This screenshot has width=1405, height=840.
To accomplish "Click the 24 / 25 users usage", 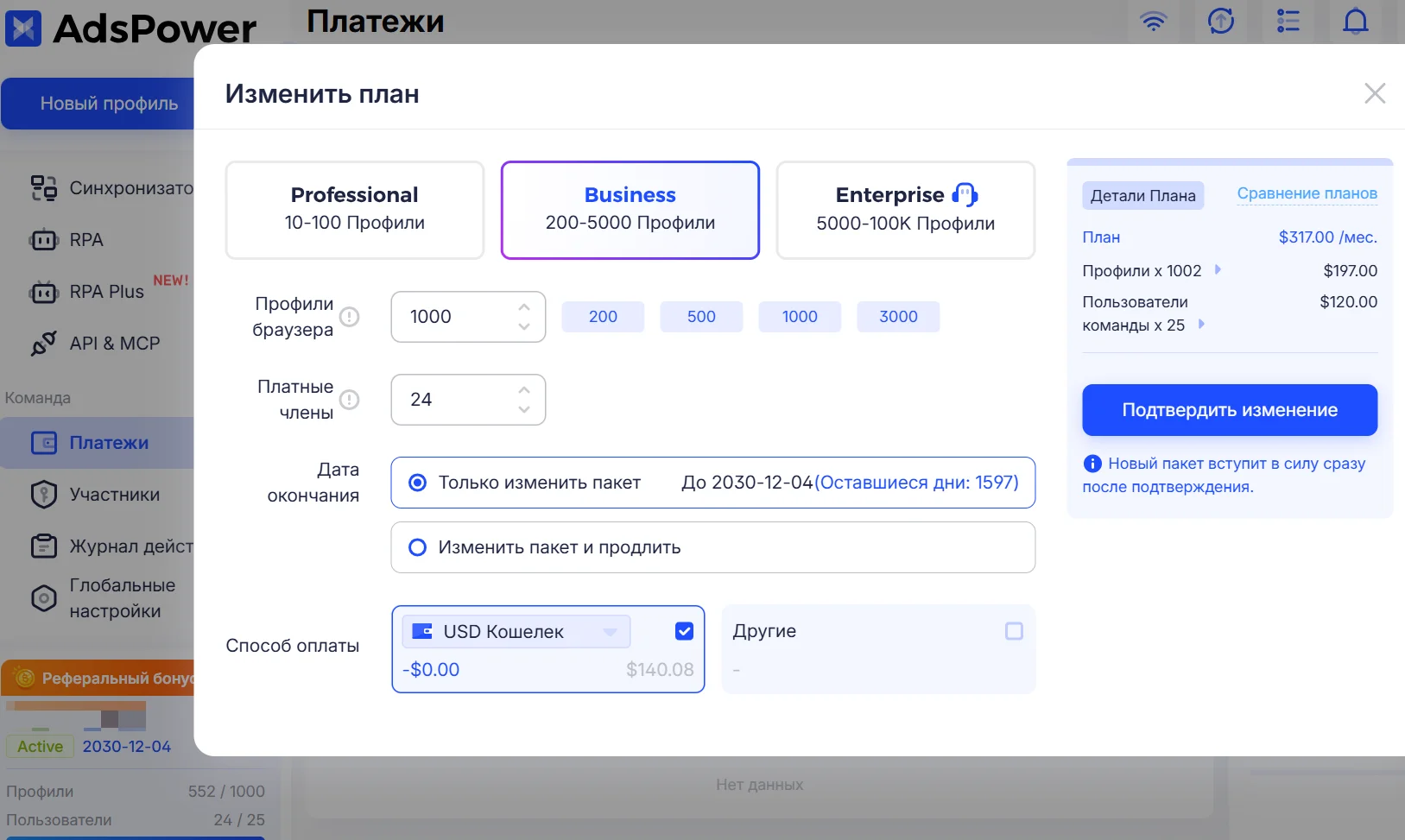I will coord(239,820).
